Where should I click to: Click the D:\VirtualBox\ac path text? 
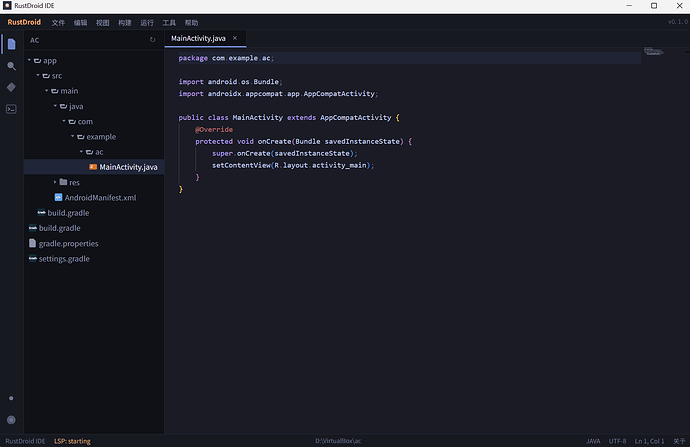pos(338,441)
